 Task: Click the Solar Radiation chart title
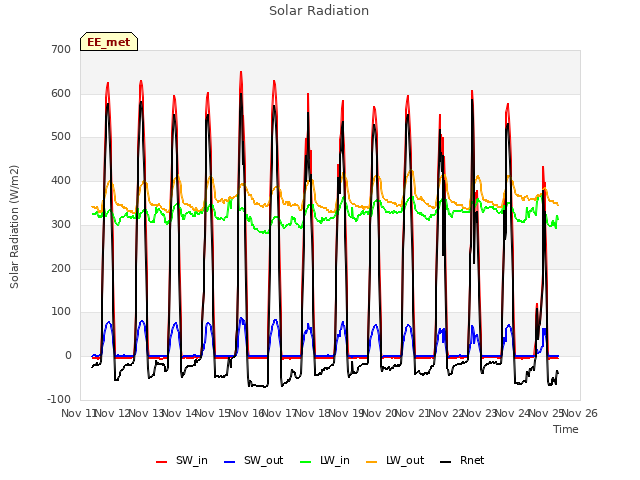[x=319, y=11]
